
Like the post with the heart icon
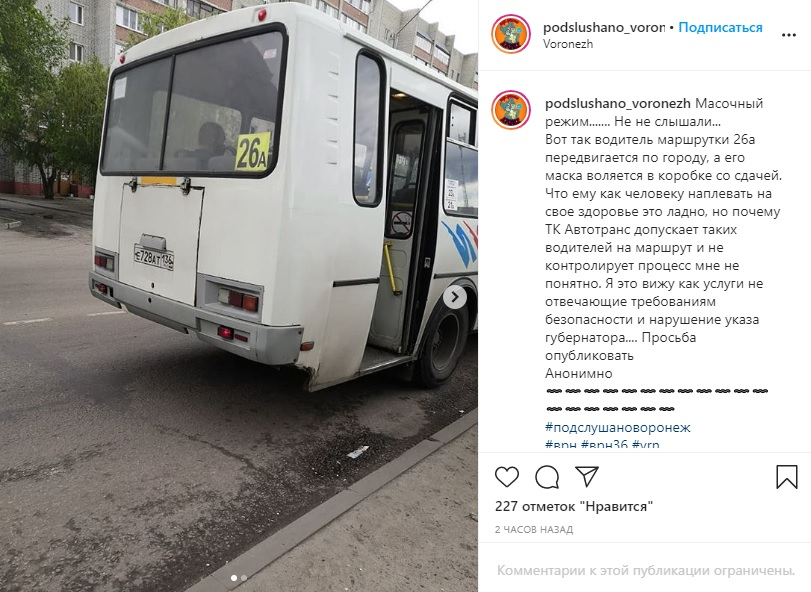[x=507, y=477]
